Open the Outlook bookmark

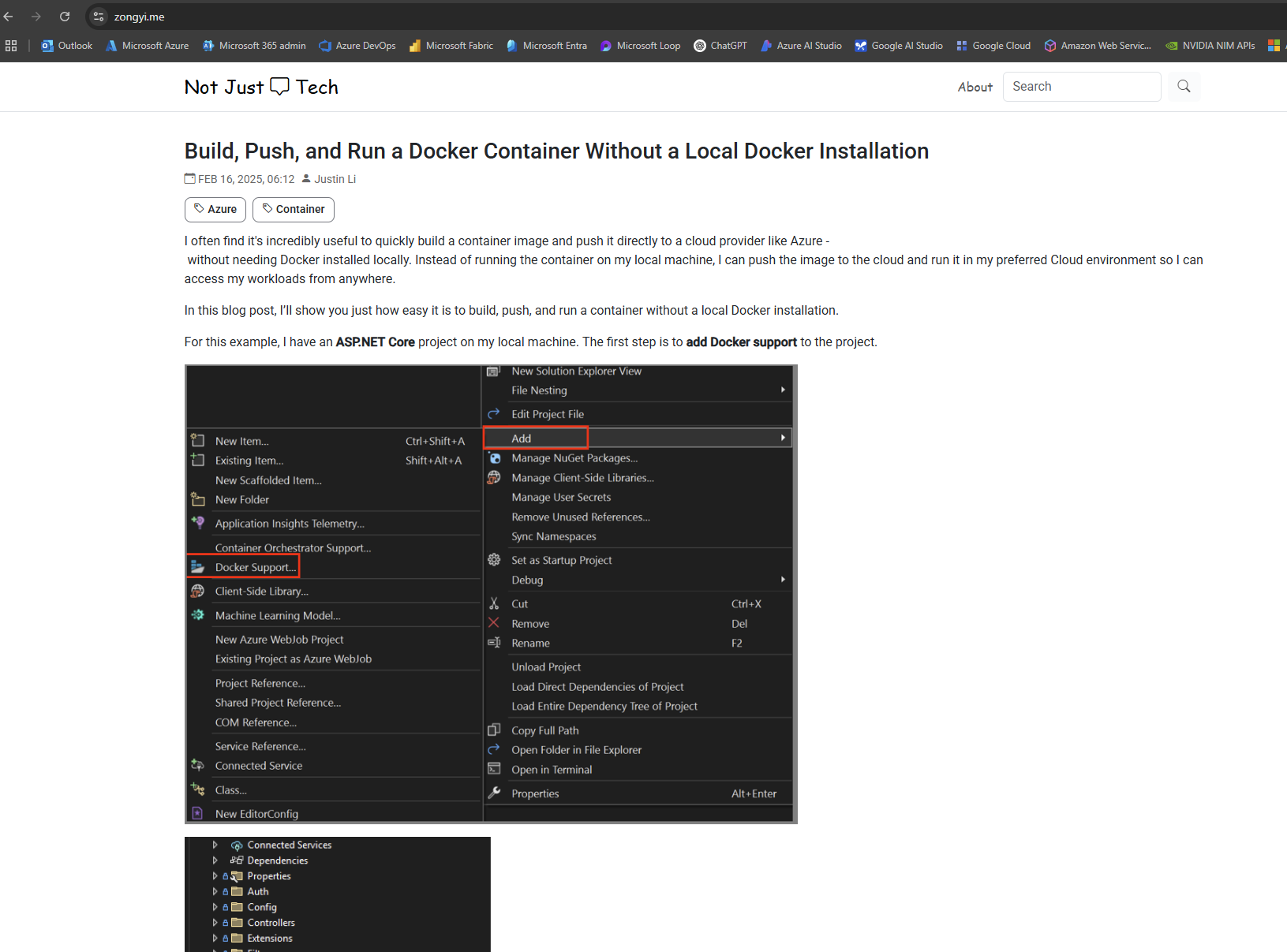[x=67, y=46]
